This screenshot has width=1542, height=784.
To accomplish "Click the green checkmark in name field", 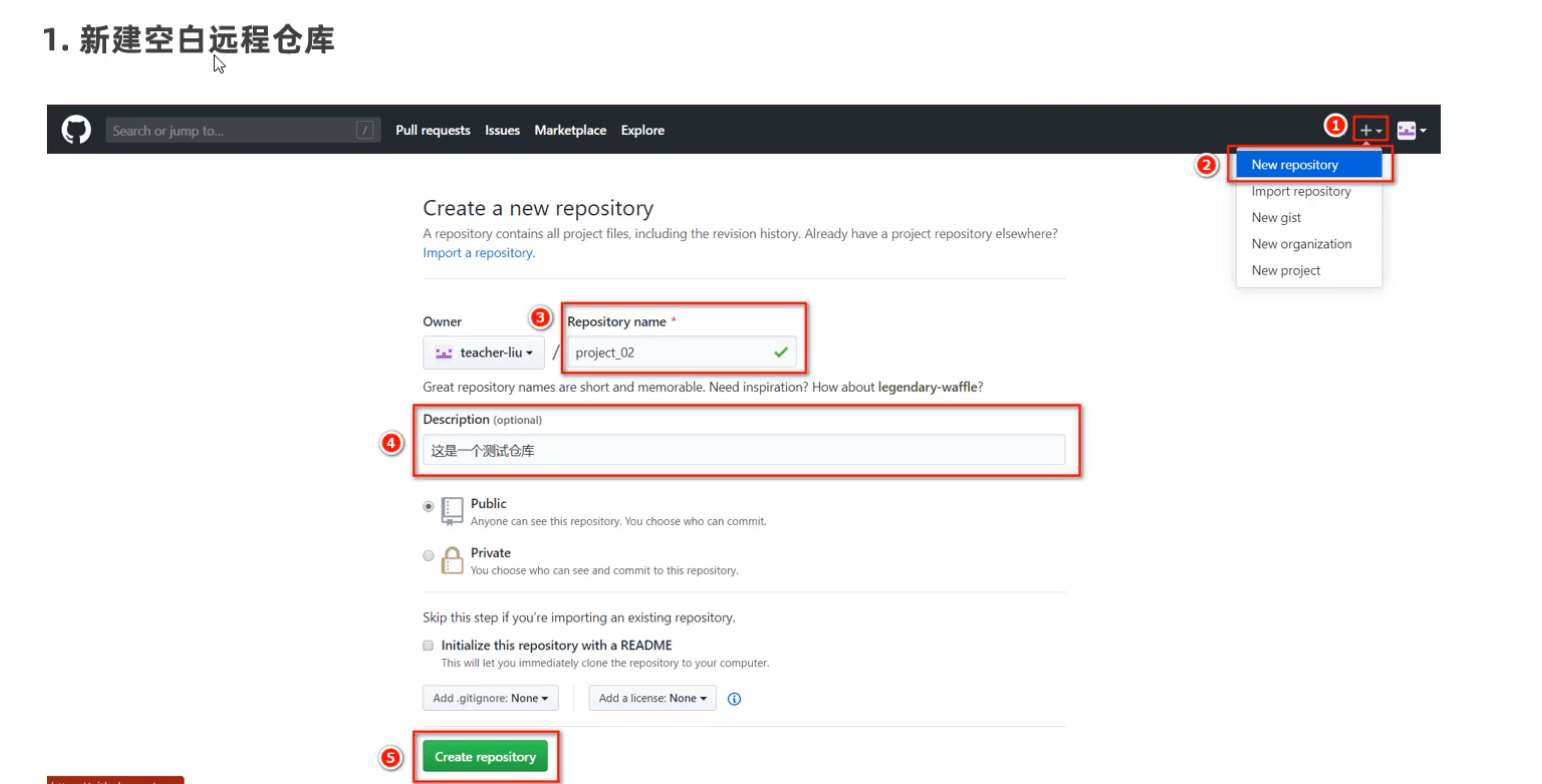I will 780,352.
